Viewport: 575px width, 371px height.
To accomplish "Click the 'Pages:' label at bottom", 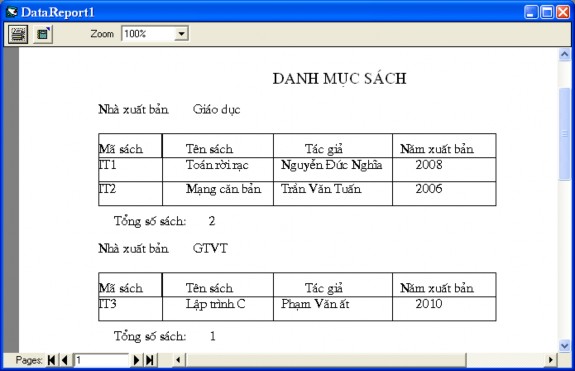I will coord(29,360).
